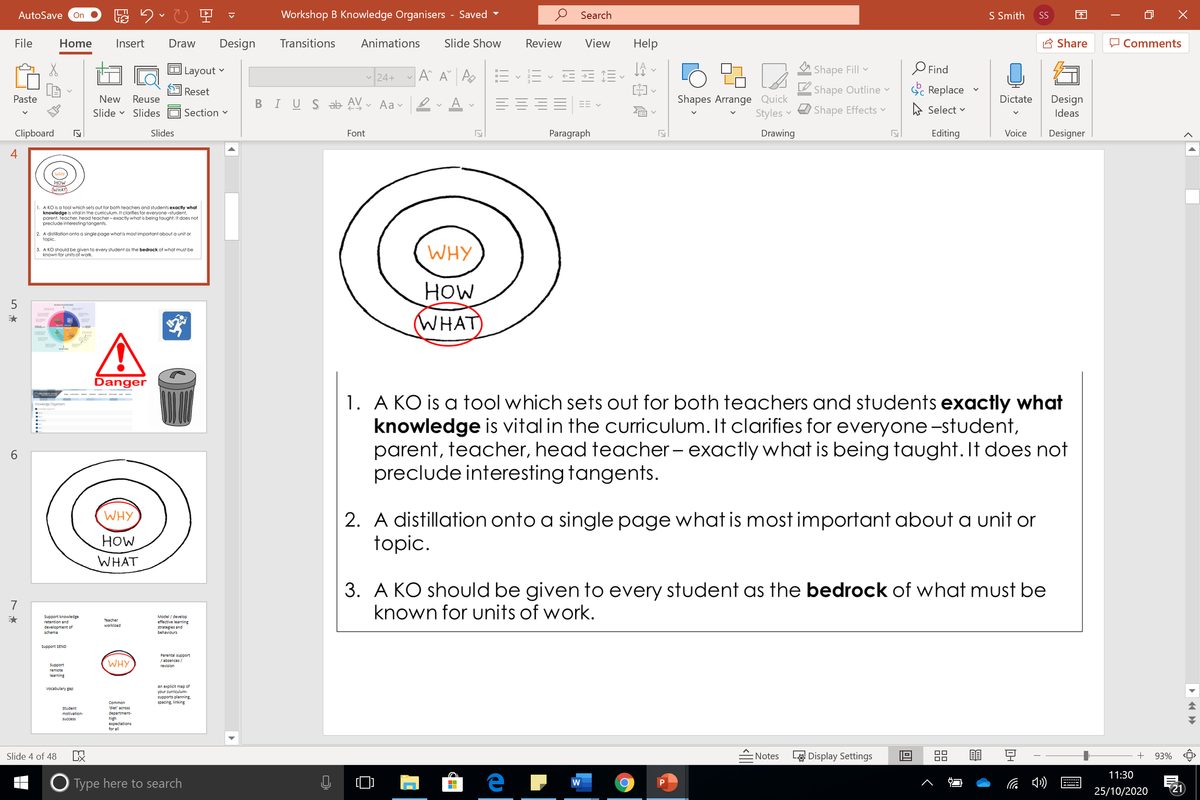Image resolution: width=1200 pixels, height=800 pixels.
Task: Align text left
Action: coord(503,105)
